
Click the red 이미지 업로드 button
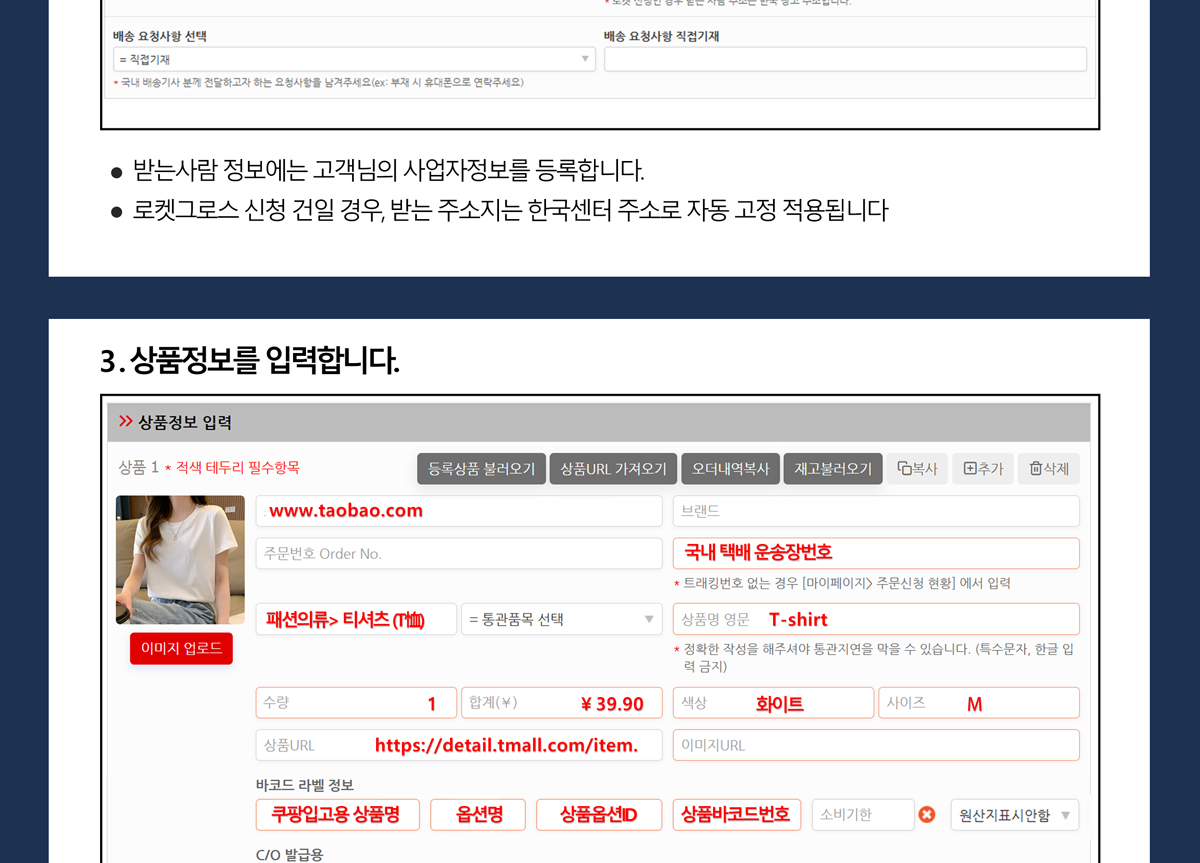tap(181, 649)
